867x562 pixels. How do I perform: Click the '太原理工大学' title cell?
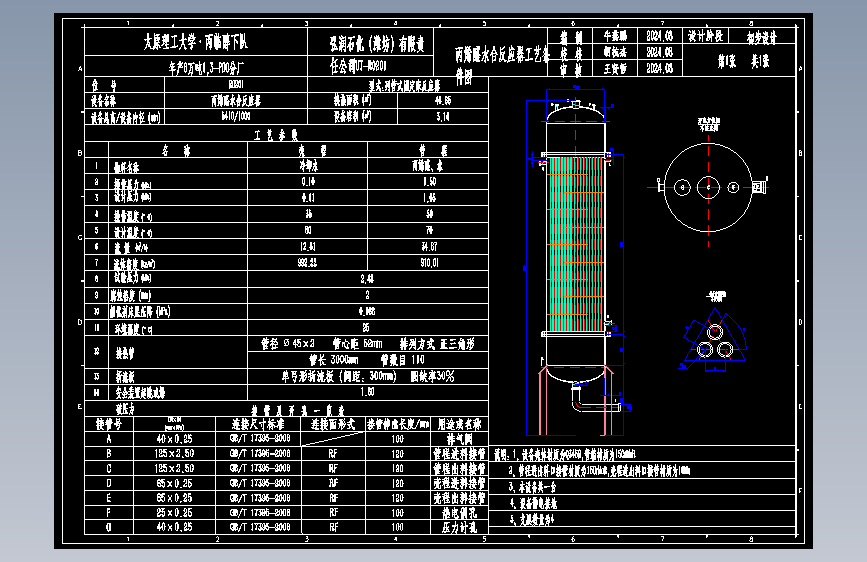[x=196, y=42]
